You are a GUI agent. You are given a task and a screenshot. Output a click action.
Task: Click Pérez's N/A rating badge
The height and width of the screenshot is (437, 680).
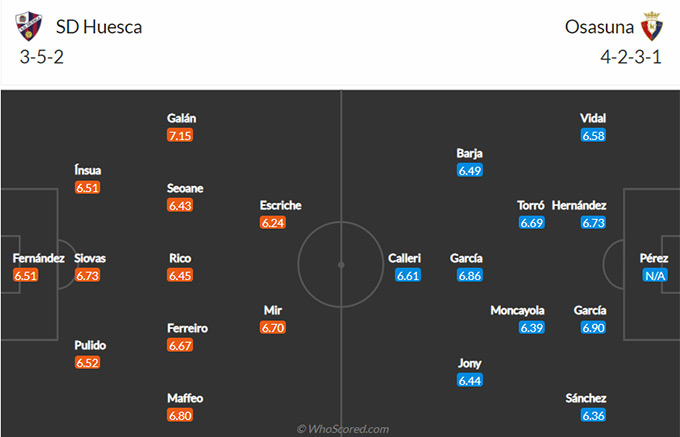655,275
